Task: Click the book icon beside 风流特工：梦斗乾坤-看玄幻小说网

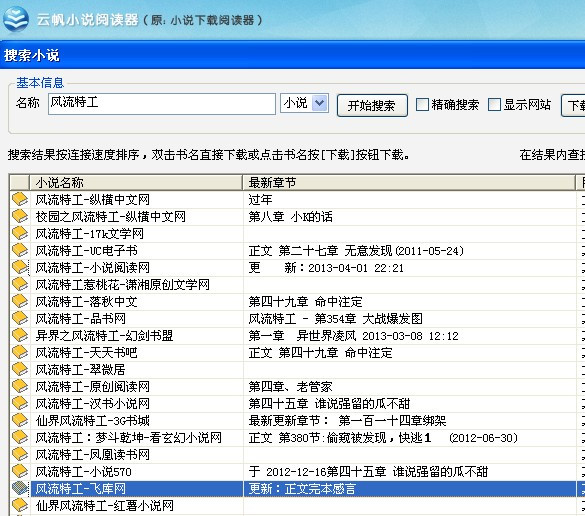Action: (x=20, y=437)
